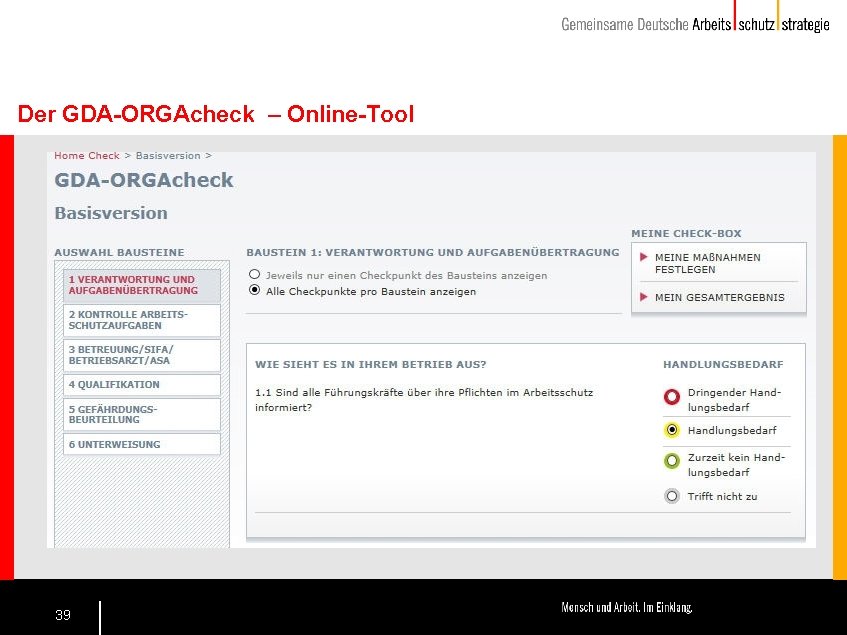Choose 'Jeweils nur einen Checkpunkt' radio option

(x=254, y=274)
